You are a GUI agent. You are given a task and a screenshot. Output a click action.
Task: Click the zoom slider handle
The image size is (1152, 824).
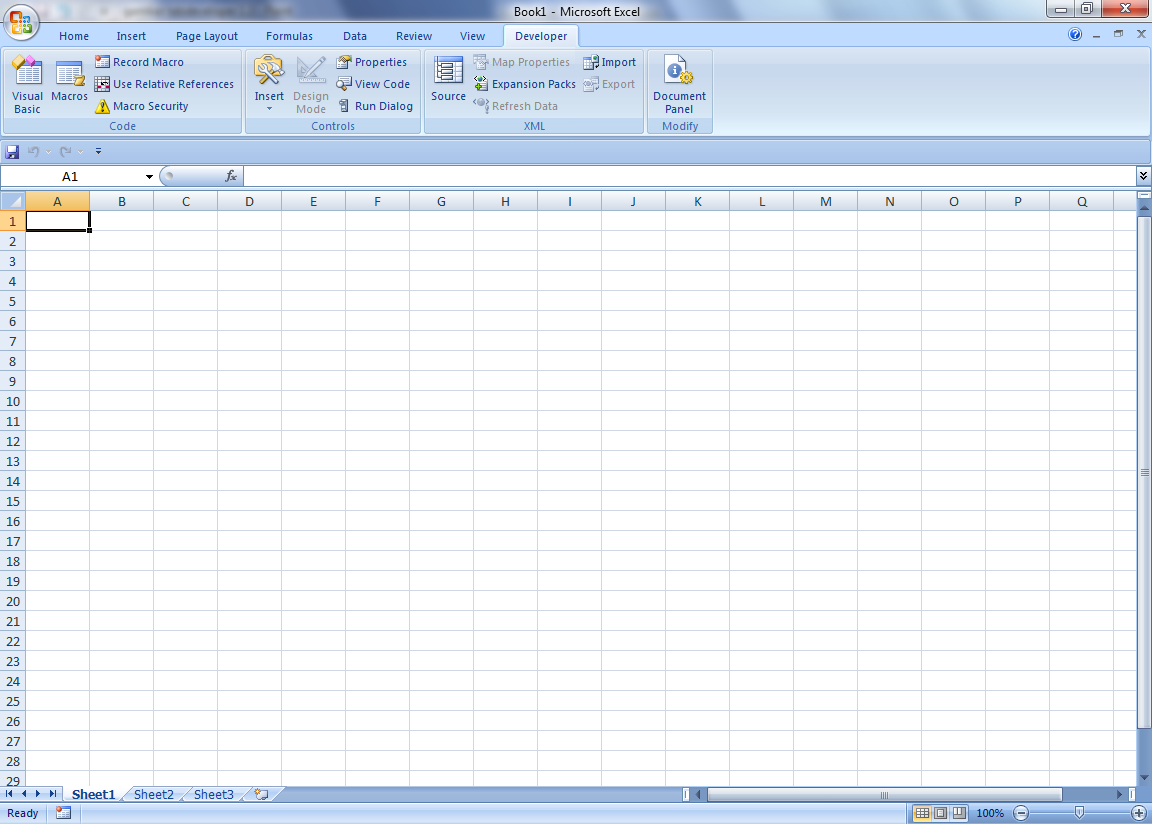[x=1079, y=812]
